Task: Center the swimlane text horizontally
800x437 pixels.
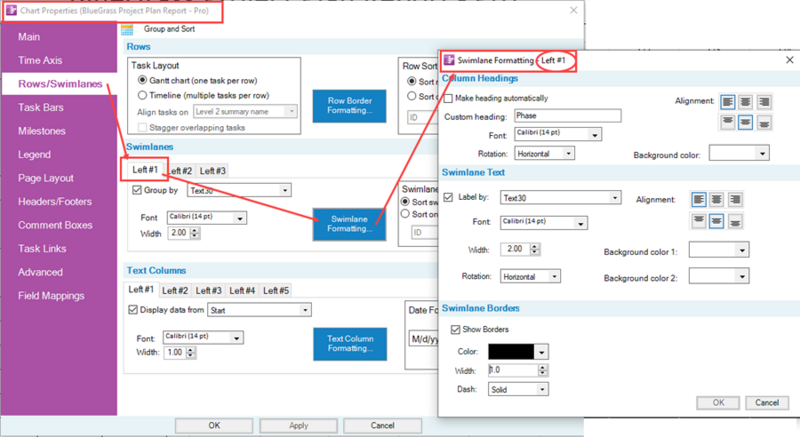Action: (716, 199)
